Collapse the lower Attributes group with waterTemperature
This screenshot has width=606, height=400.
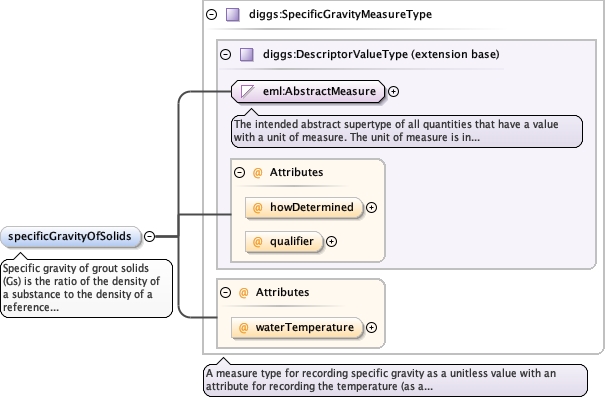(226, 292)
